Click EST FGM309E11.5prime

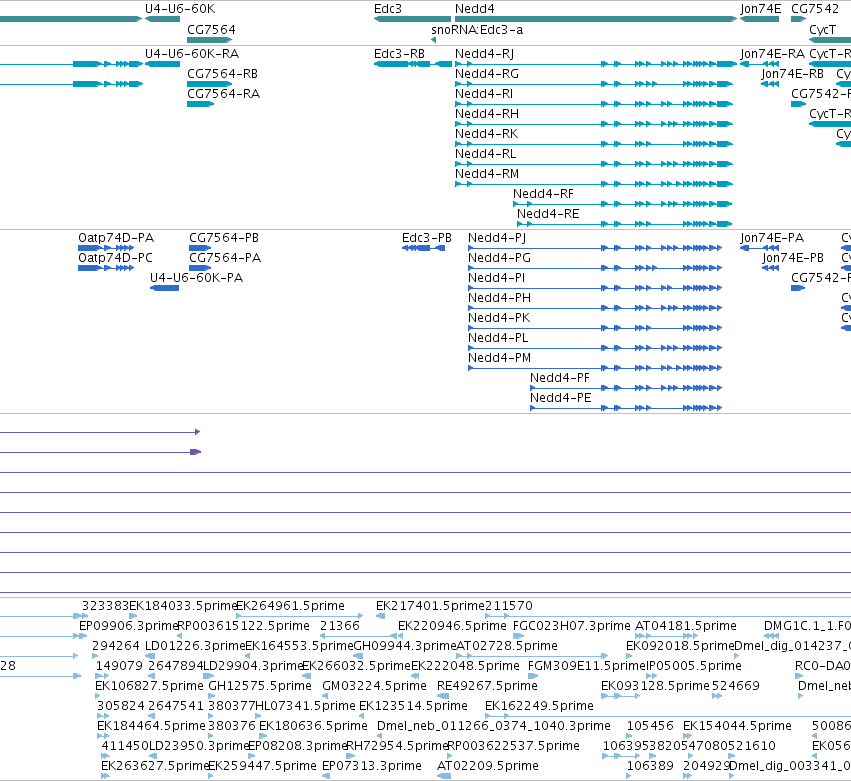(x=533, y=676)
